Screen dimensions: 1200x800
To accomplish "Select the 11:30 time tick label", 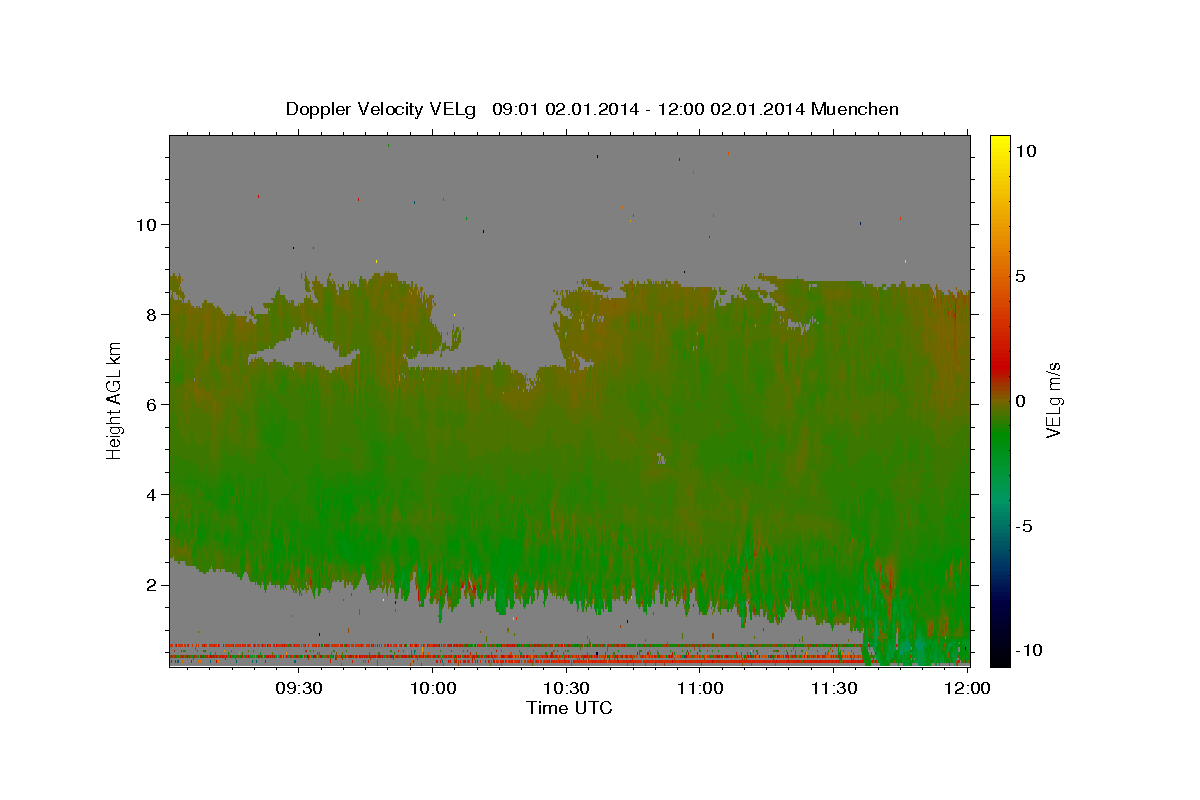I will click(x=834, y=688).
